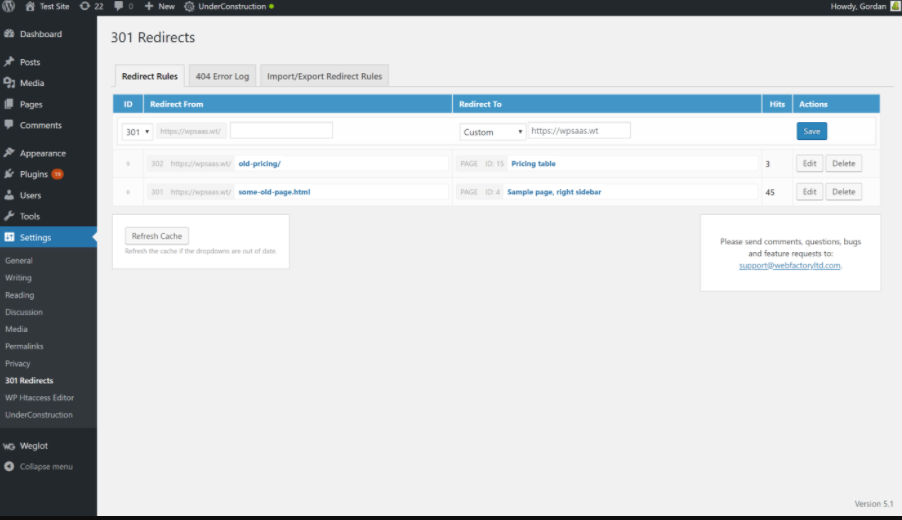
Task: Delete the old-pricing redirect rule
Action: coord(844,163)
